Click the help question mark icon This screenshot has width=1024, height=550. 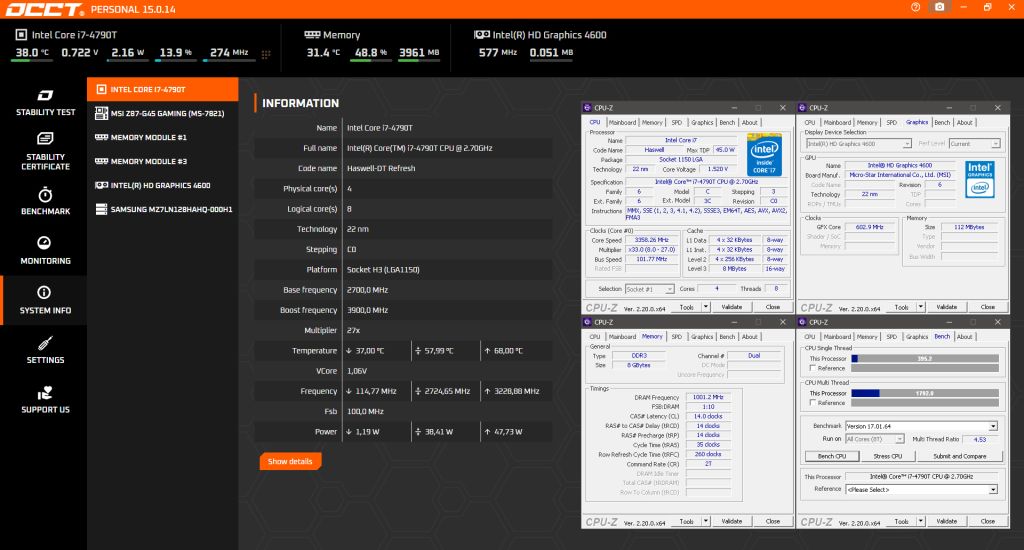click(916, 7)
